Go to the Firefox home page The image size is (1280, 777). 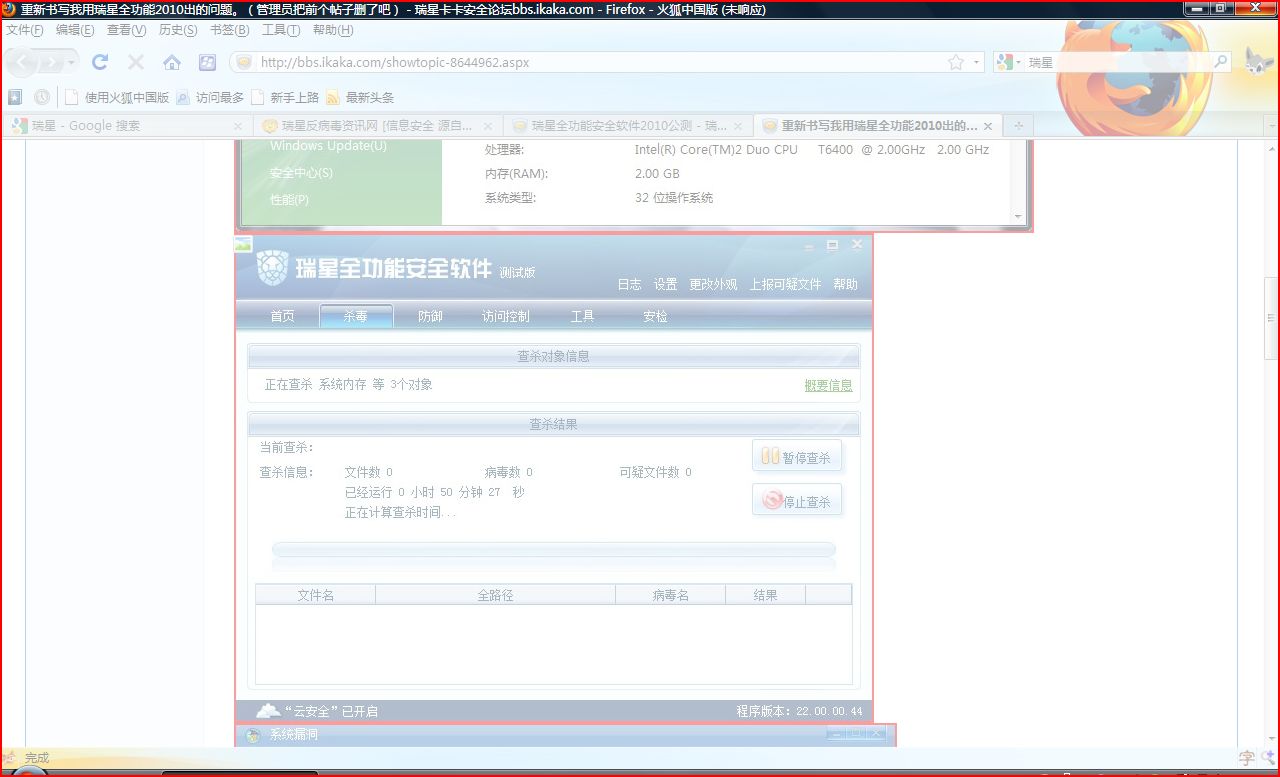172,62
